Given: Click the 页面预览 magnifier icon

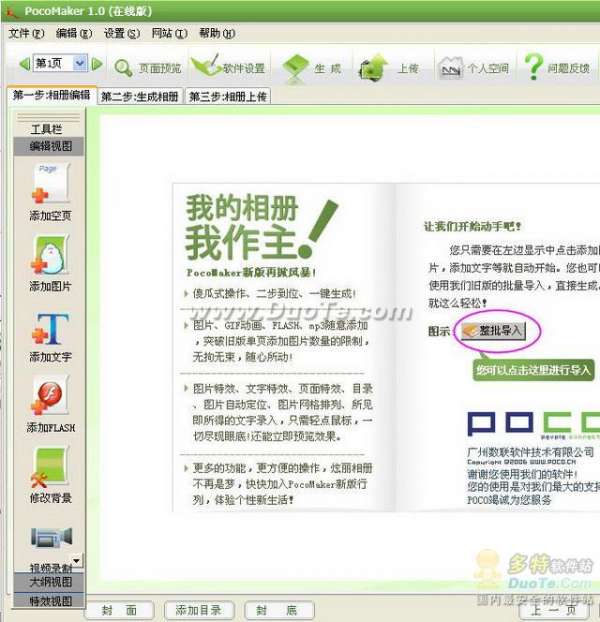Looking at the screenshot, I should [x=123, y=68].
